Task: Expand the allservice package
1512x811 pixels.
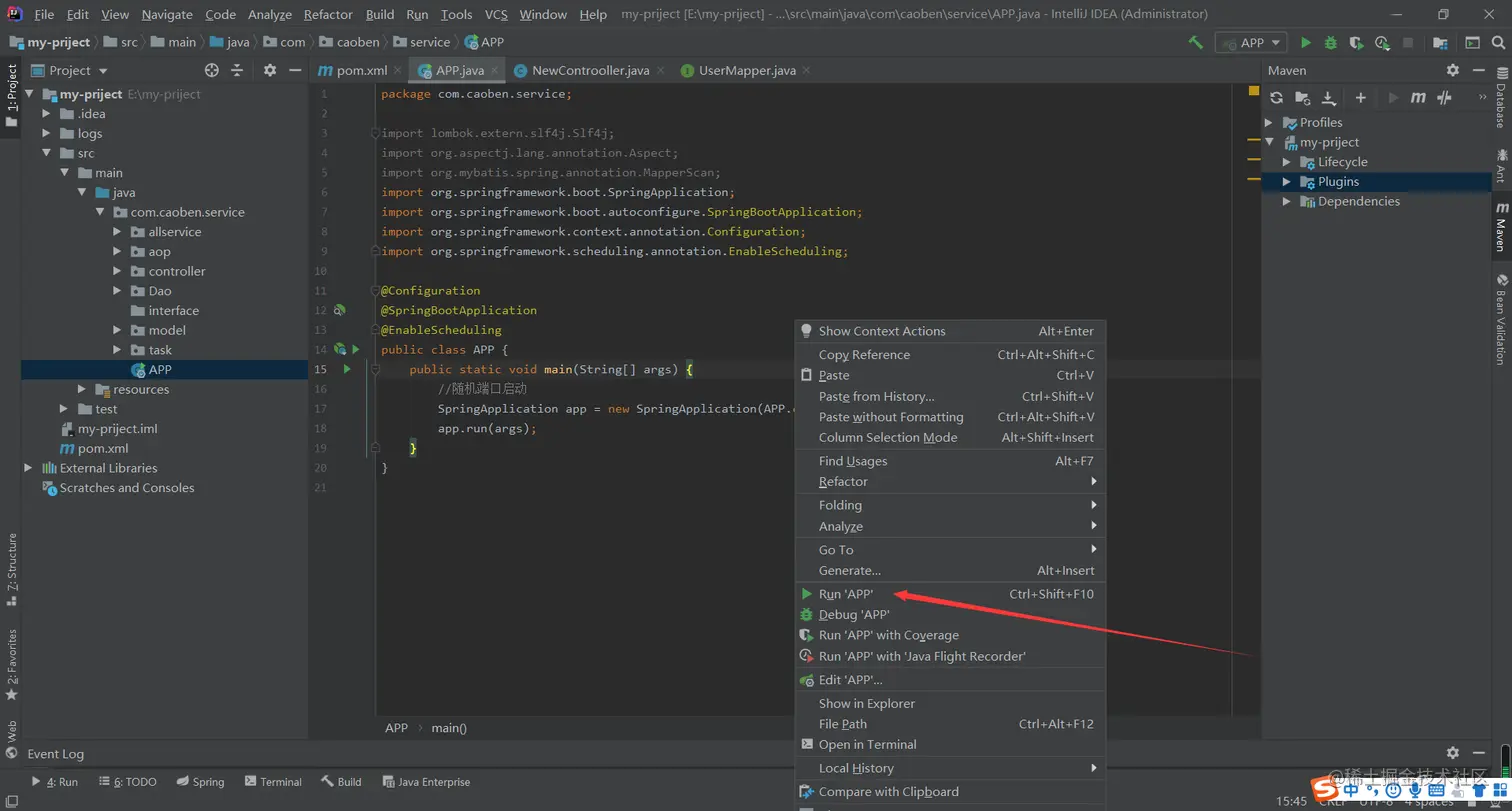Action: [x=118, y=231]
